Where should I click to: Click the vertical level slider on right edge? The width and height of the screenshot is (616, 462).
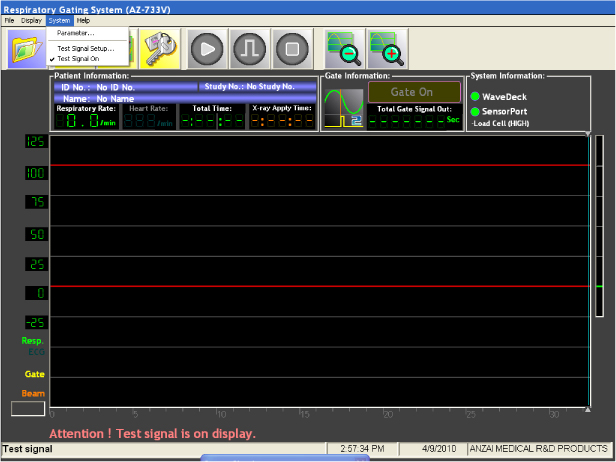coord(599,270)
